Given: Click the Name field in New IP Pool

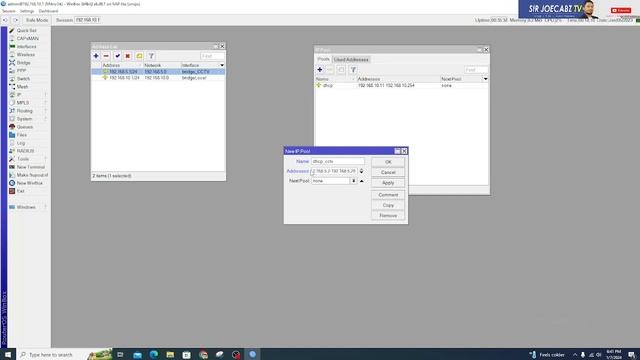Looking at the screenshot, I should click(338, 162).
